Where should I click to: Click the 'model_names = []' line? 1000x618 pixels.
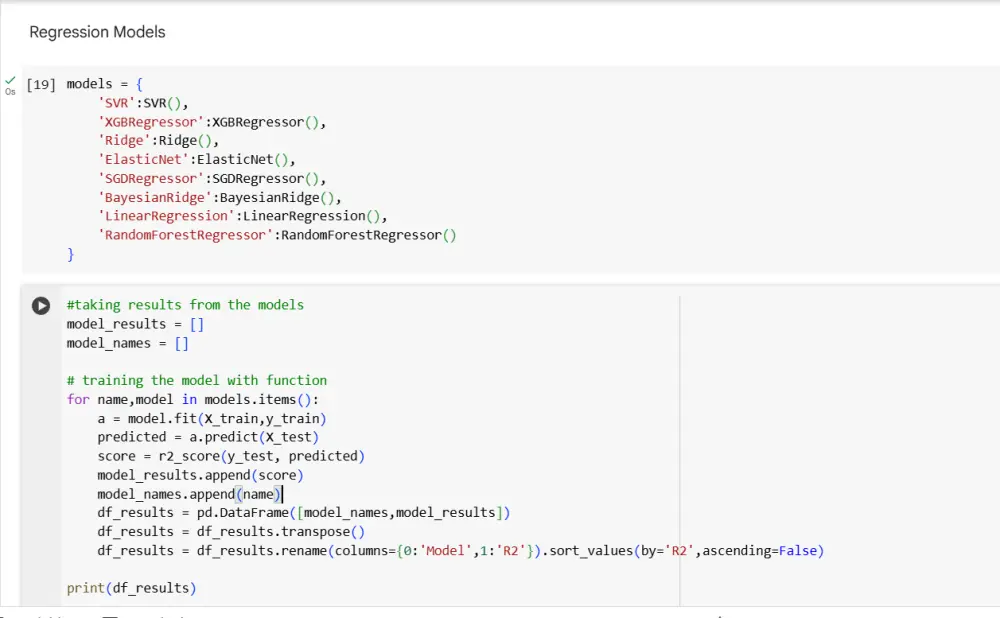[128, 343]
